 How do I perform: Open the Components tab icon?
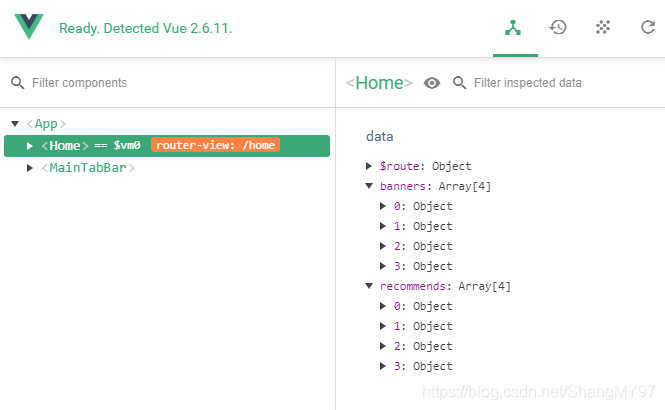tap(513, 28)
